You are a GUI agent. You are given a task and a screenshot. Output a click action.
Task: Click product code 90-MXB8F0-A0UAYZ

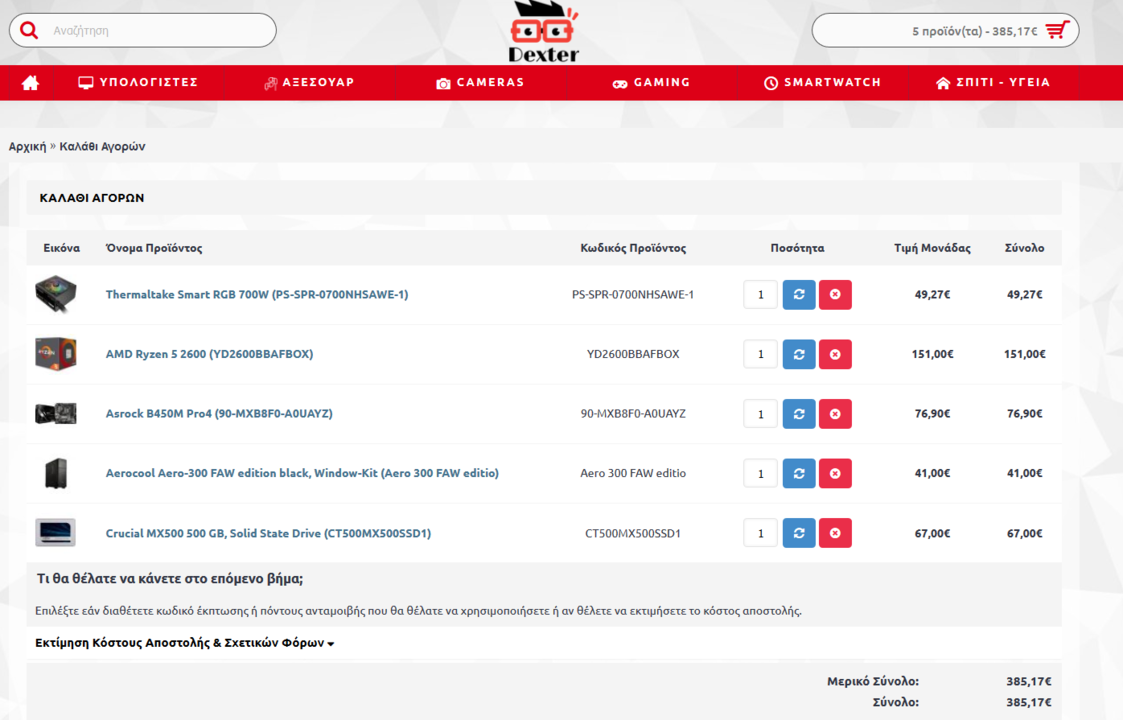[x=633, y=413]
